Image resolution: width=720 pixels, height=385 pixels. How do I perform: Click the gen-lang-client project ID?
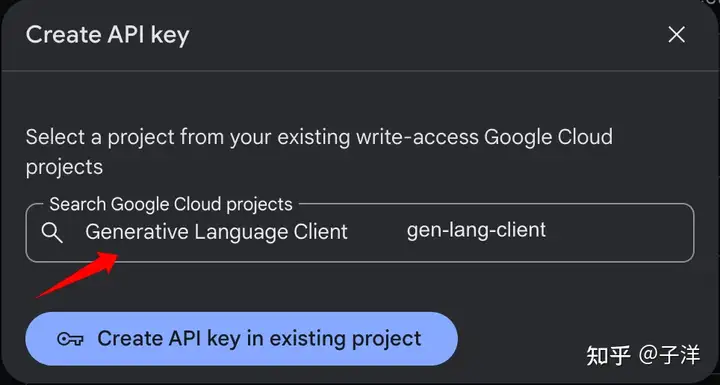[476, 230]
